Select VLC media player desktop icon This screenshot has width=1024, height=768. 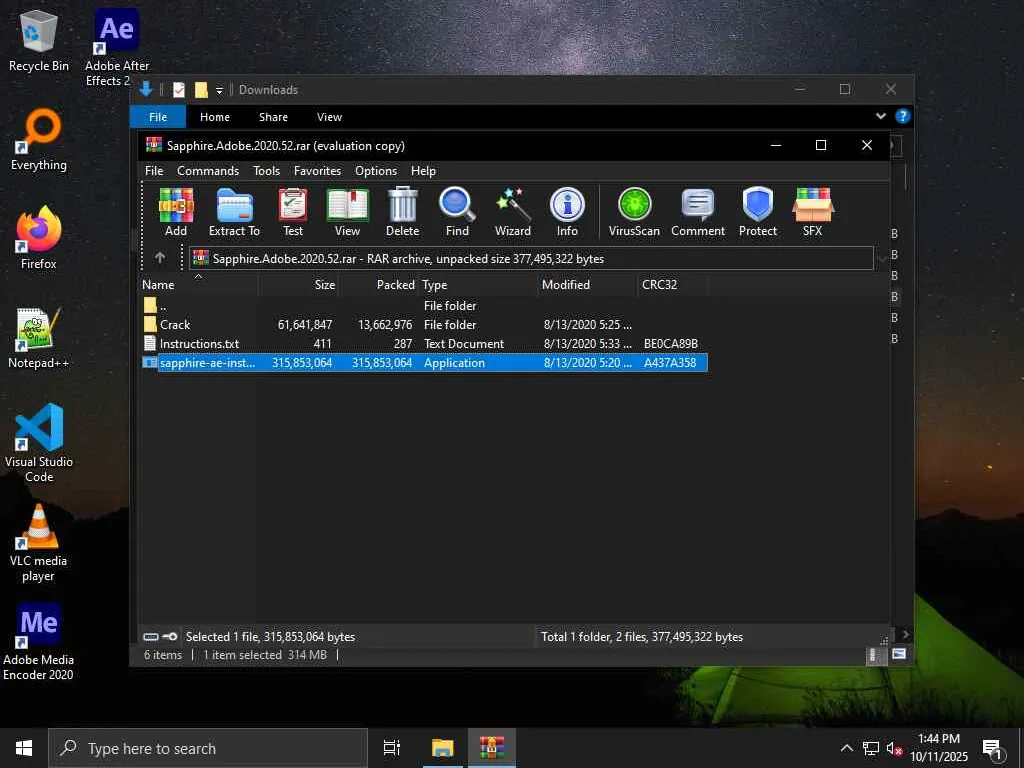tap(39, 543)
